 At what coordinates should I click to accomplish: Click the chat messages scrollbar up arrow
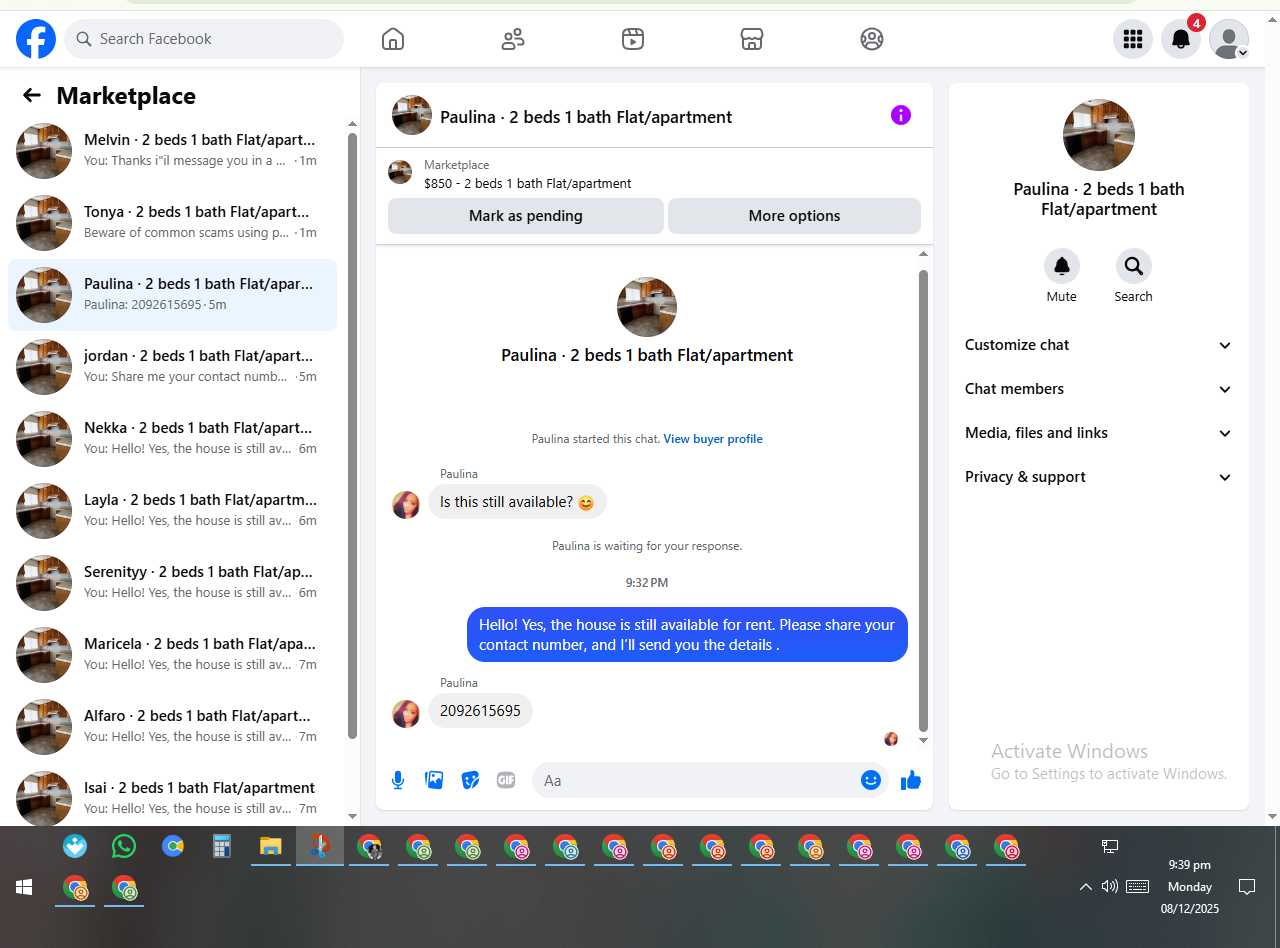tap(923, 255)
